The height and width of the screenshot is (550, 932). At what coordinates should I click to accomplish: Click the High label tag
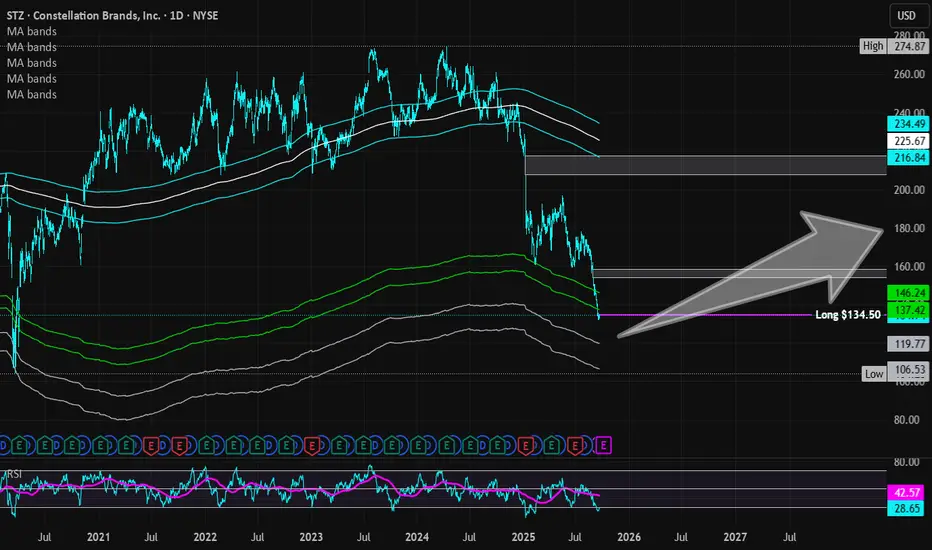(x=873, y=46)
